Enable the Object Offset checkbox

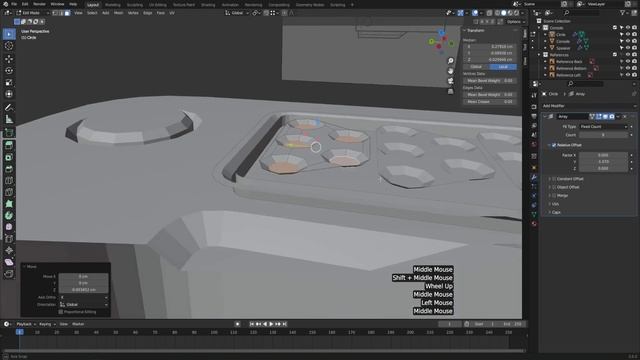tap(554, 187)
